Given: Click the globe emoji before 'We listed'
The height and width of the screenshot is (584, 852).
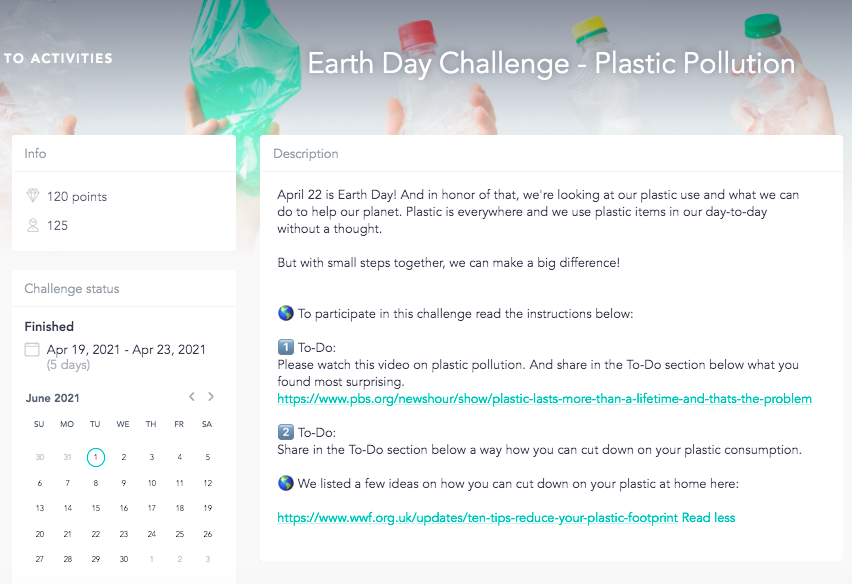Looking at the screenshot, I should (x=285, y=483).
